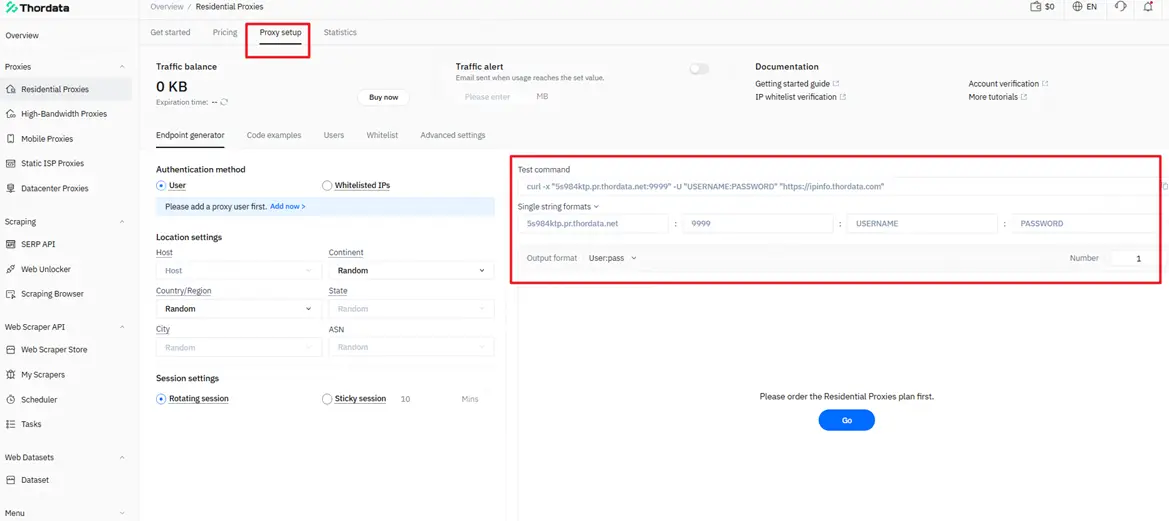Viewport: 1169px width, 521px height.
Task: Collapse the Proxies sidebar section
Action: (x=123, y=67)
